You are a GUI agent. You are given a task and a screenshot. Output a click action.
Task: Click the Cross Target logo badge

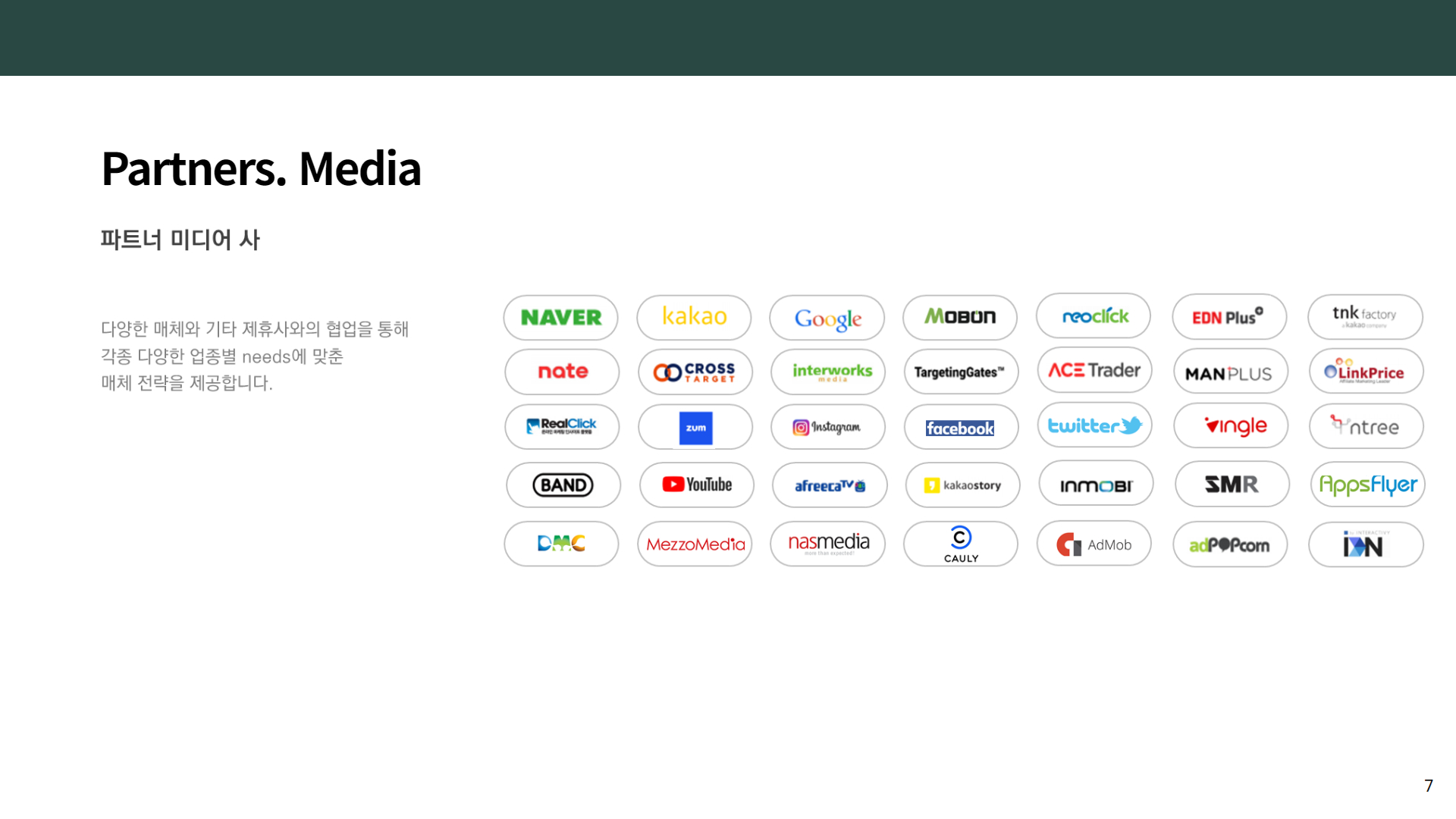(x=695, y=372)
